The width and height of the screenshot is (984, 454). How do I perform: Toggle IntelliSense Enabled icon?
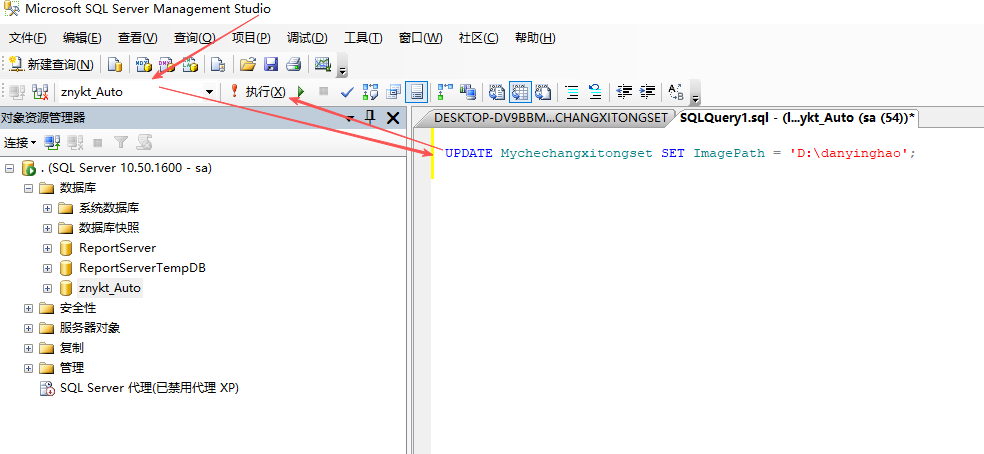point(417,92)
